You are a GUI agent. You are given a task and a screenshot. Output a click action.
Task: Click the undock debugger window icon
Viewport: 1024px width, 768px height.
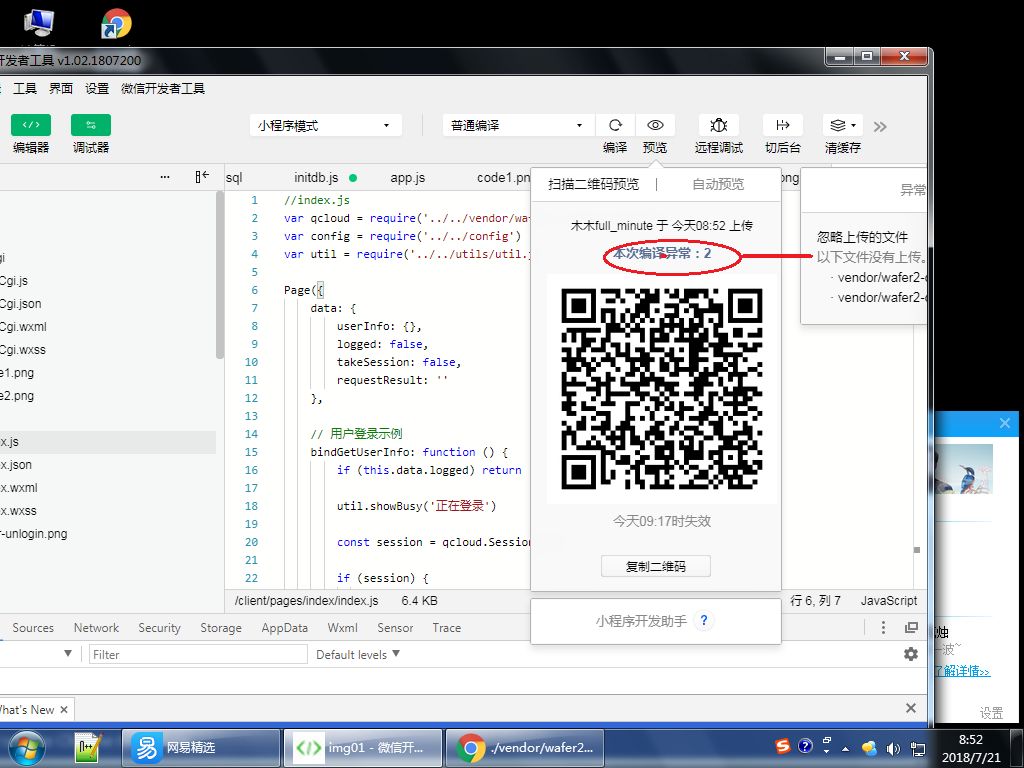tap(911, 628)
